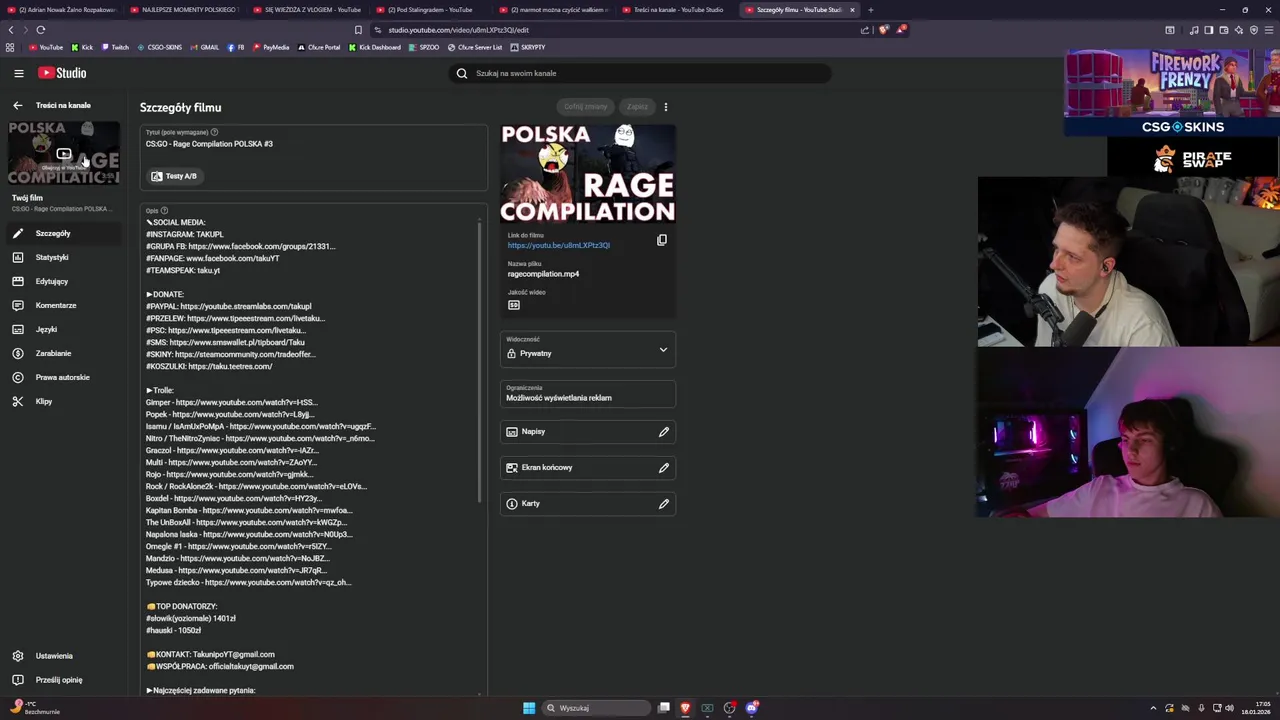Open the Twitch bookmark
Screen dimensions: 1280x720
[114, 47]
